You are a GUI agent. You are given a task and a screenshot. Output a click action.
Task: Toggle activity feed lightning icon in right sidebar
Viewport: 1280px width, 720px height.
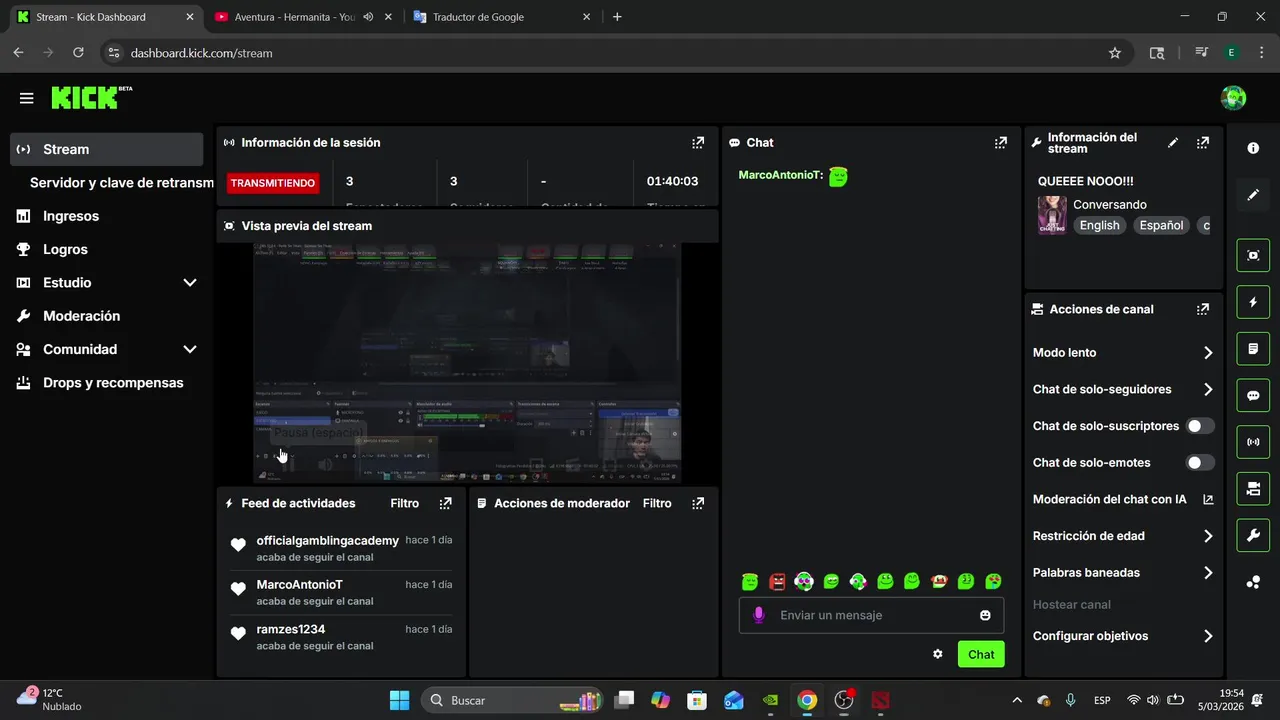coord(1253,301)
